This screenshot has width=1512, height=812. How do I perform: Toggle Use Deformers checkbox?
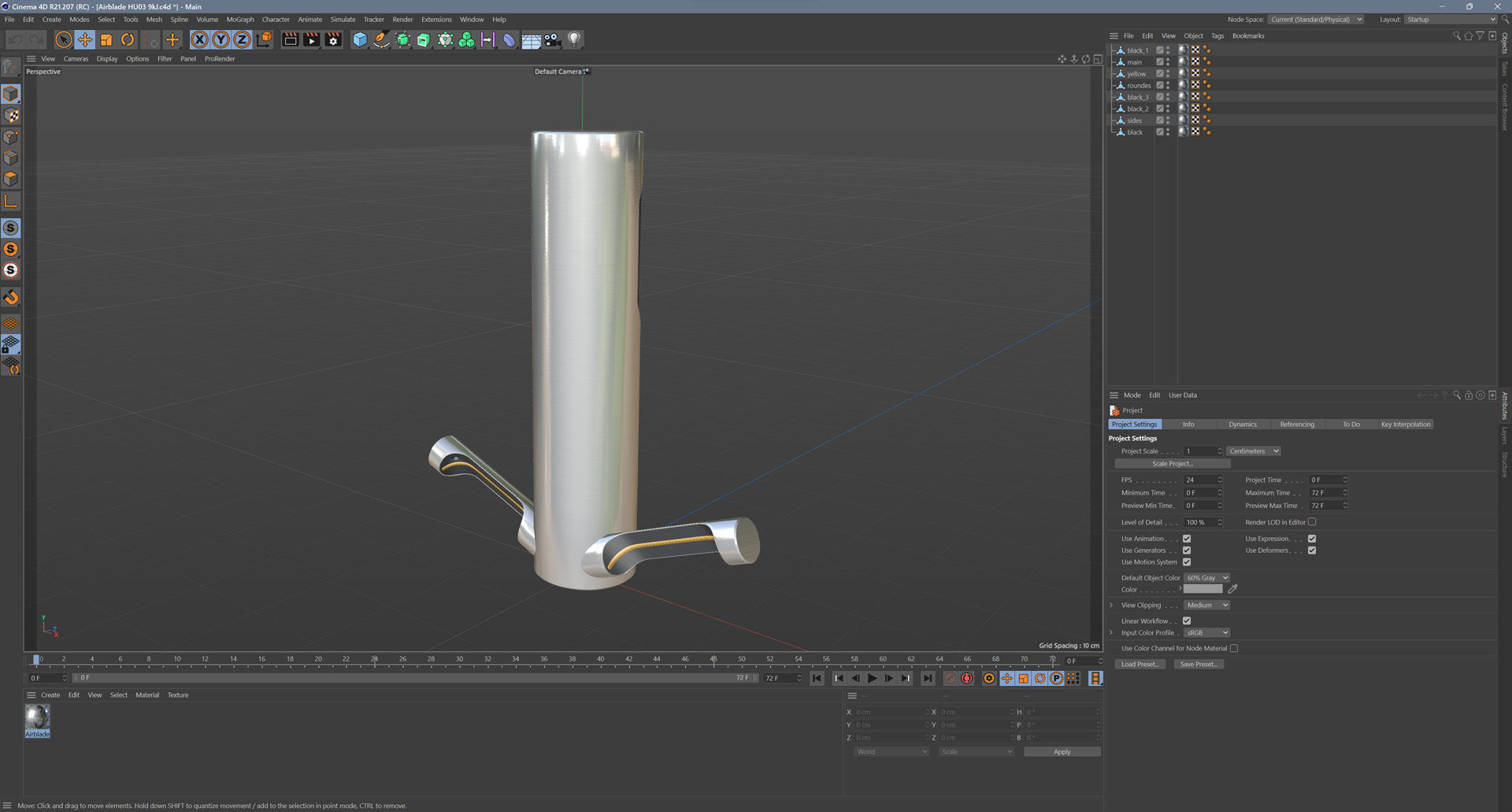(x=1312, y=551)
